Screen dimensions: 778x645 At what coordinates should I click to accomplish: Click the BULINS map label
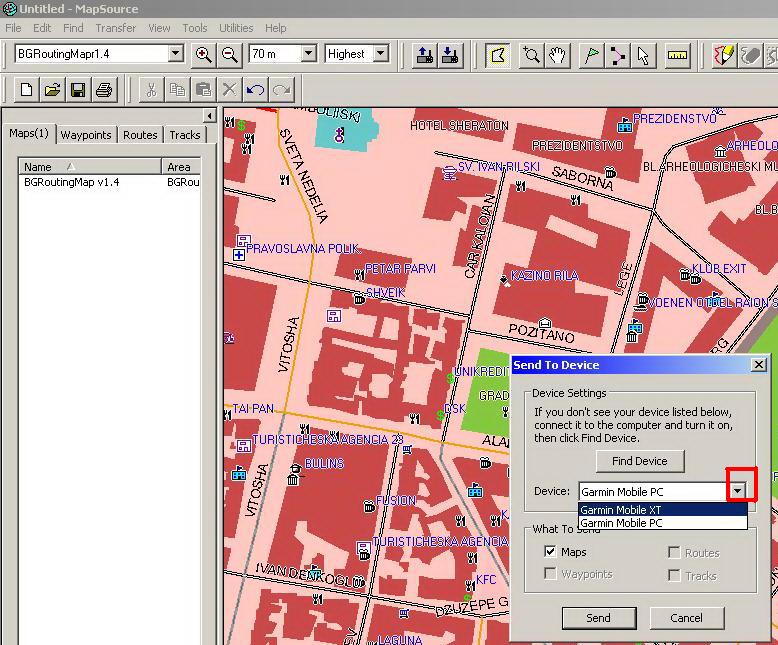coord(324,463)
